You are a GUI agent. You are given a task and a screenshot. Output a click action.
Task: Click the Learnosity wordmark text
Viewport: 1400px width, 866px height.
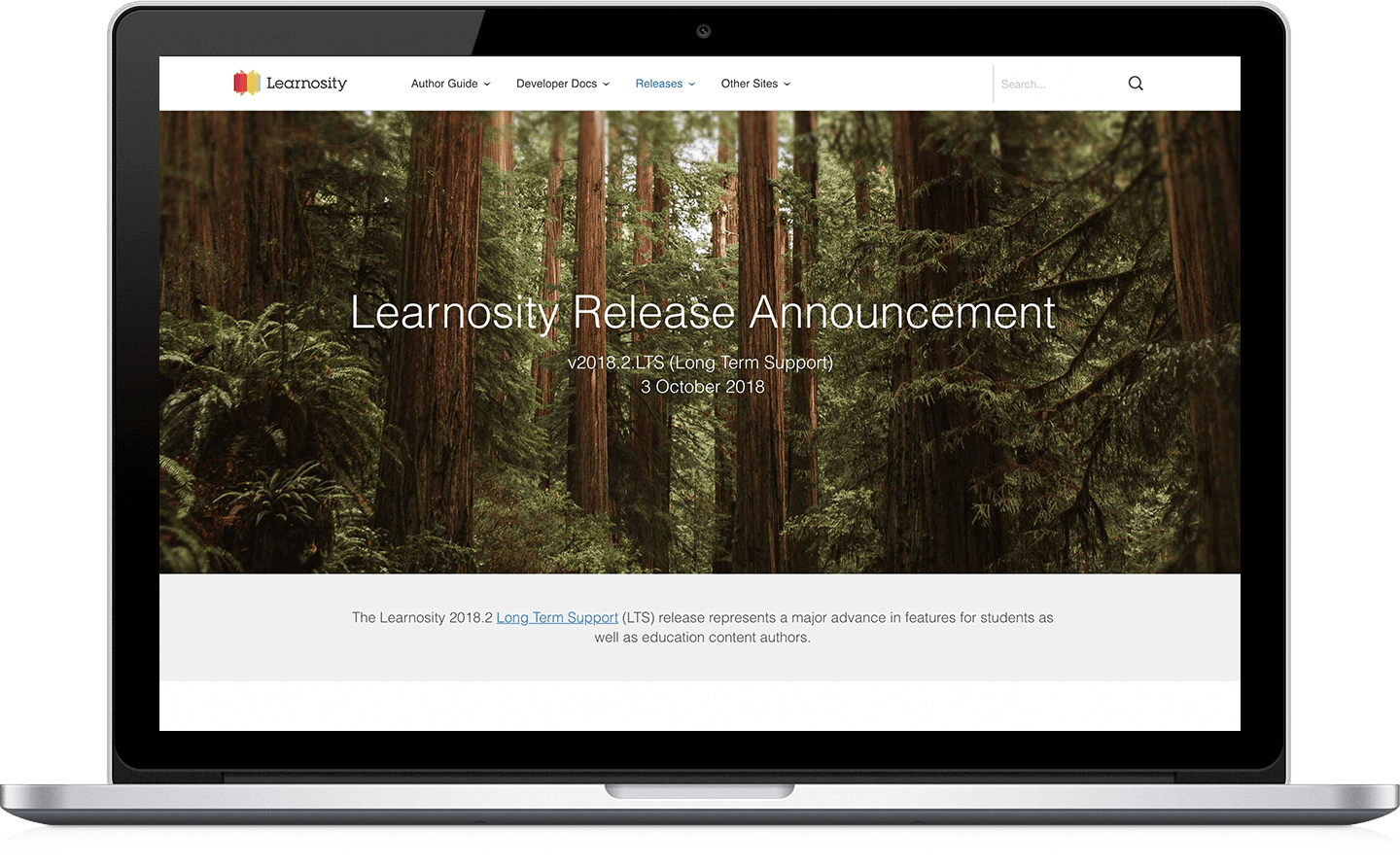306,84
